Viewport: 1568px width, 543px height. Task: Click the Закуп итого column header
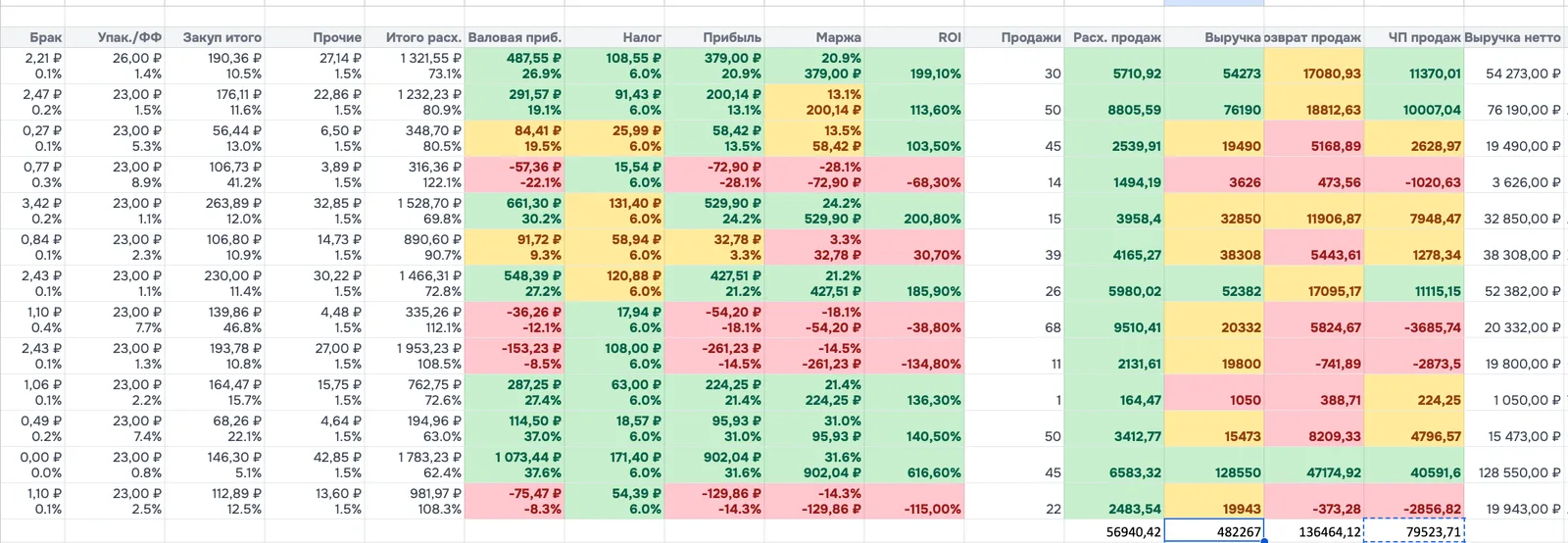pyautogui.click(x=215, y=37)
